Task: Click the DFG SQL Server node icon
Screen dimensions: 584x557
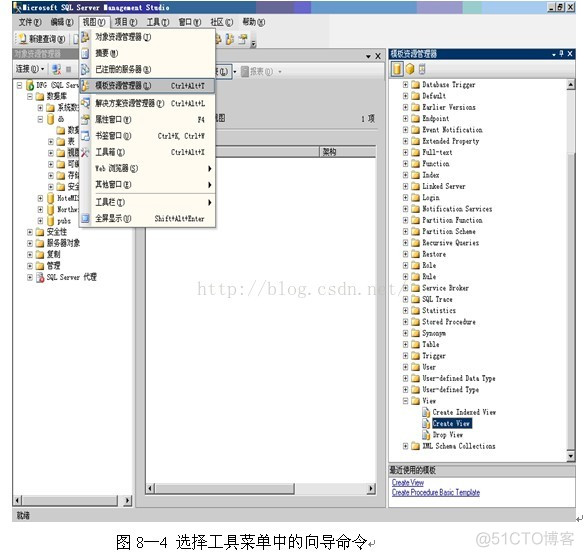Action: pos(30,85)
